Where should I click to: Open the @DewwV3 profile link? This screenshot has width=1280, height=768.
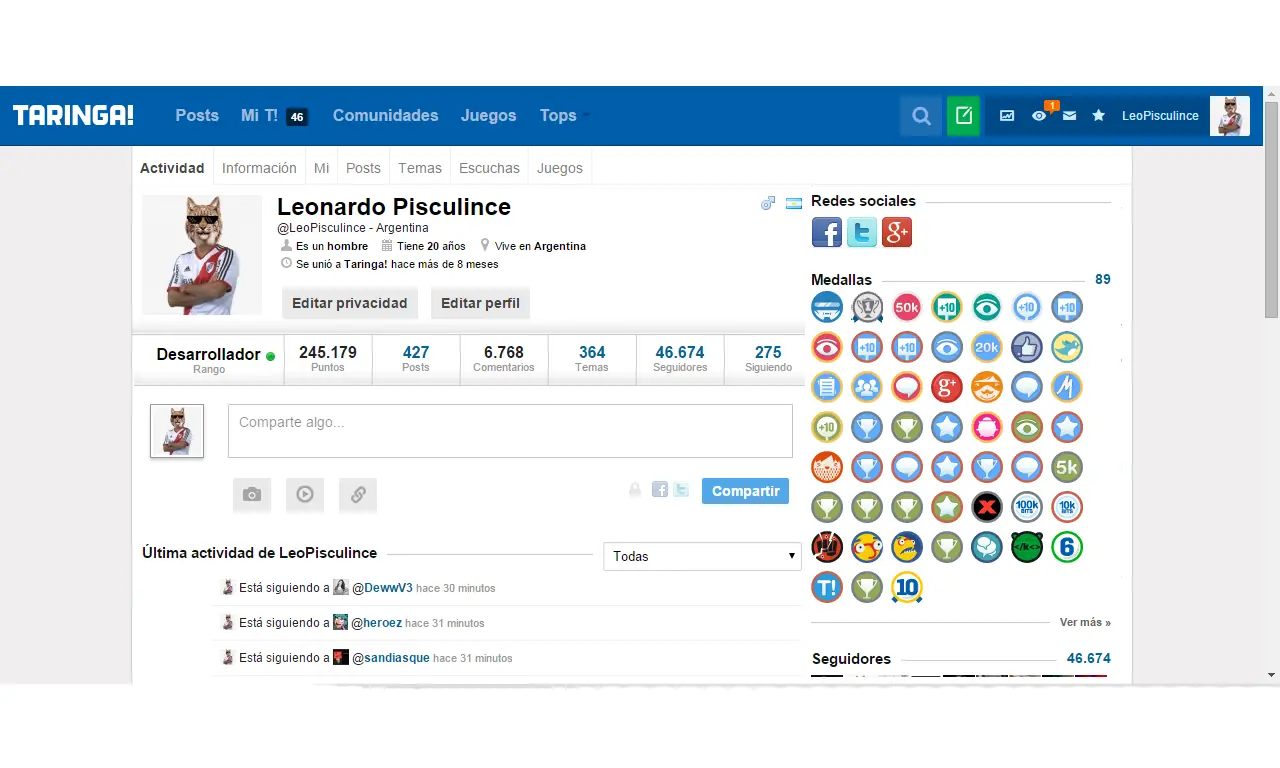click(x=382, y=588)
